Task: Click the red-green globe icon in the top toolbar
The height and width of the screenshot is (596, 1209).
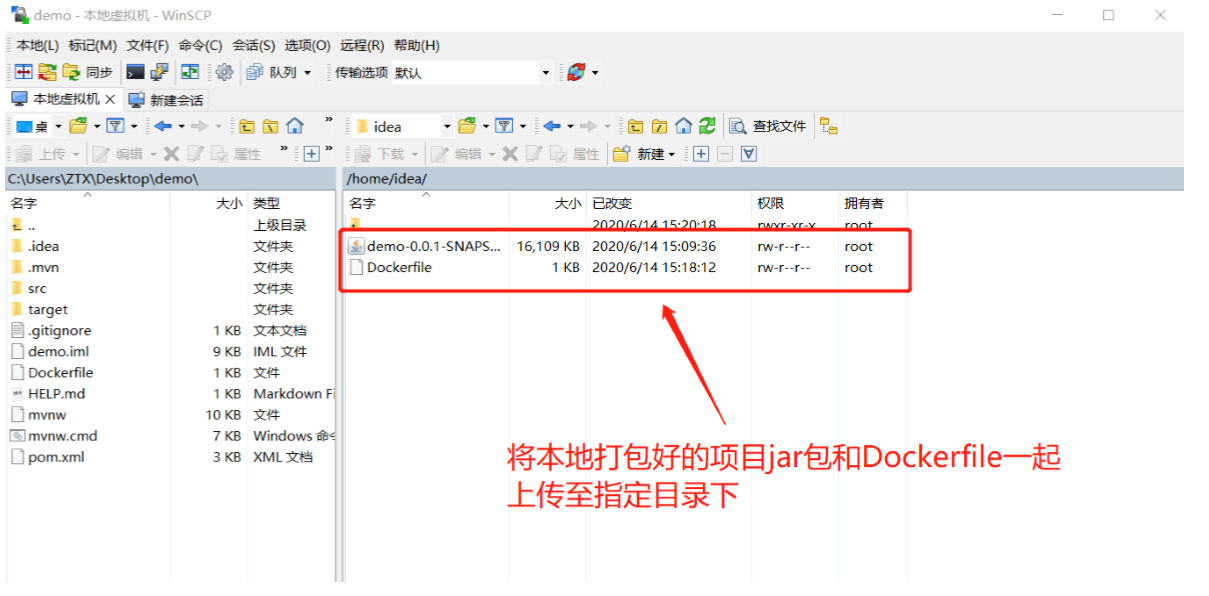Action: [x=576, y=72]
